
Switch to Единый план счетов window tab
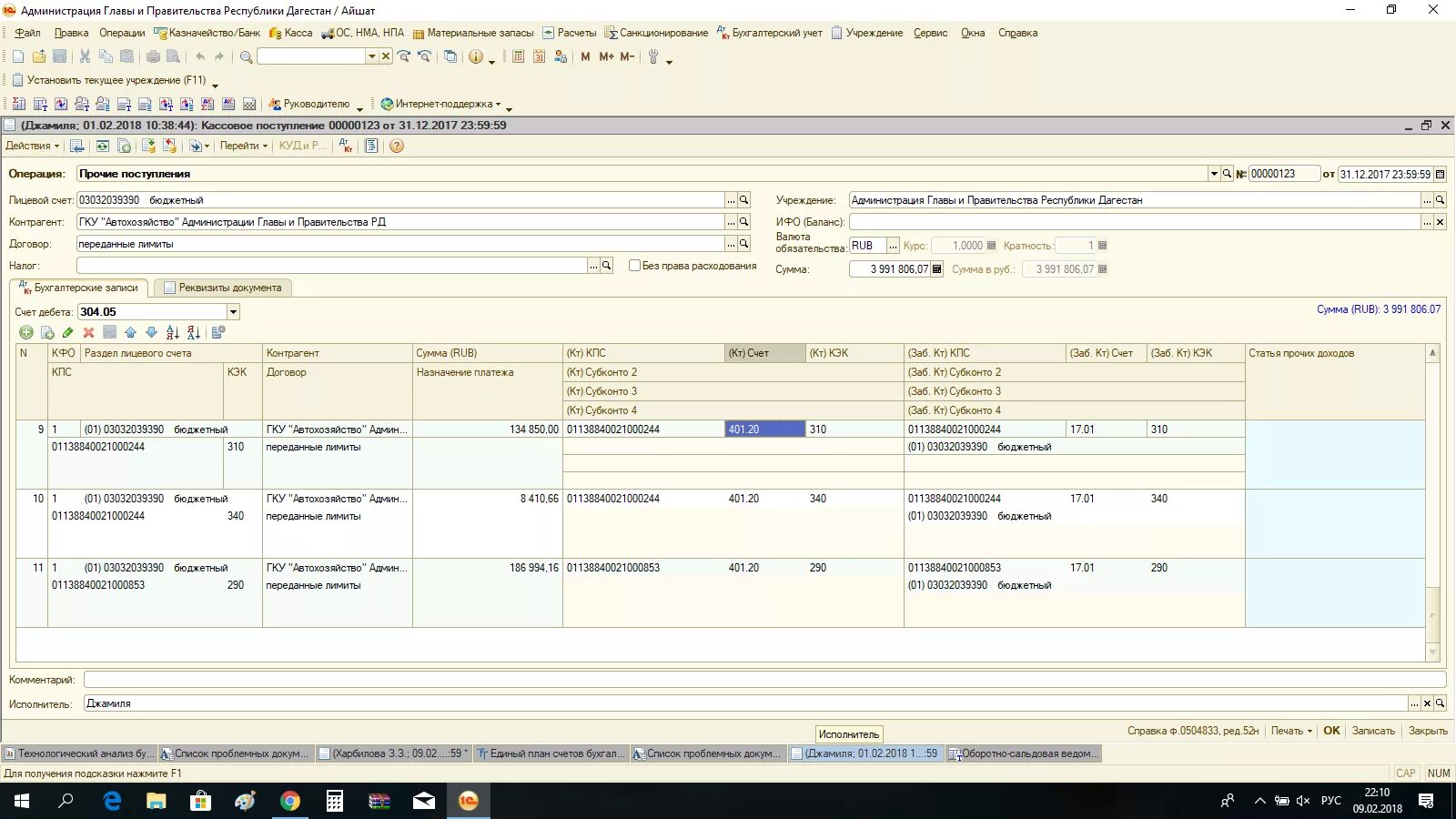click(551, 753)
